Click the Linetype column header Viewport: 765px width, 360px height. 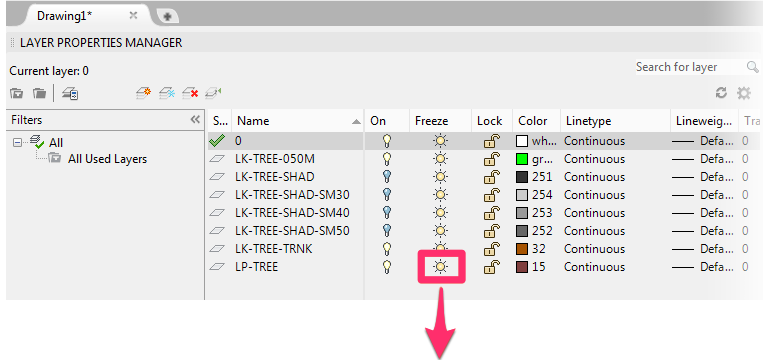(x=615, y=121)
